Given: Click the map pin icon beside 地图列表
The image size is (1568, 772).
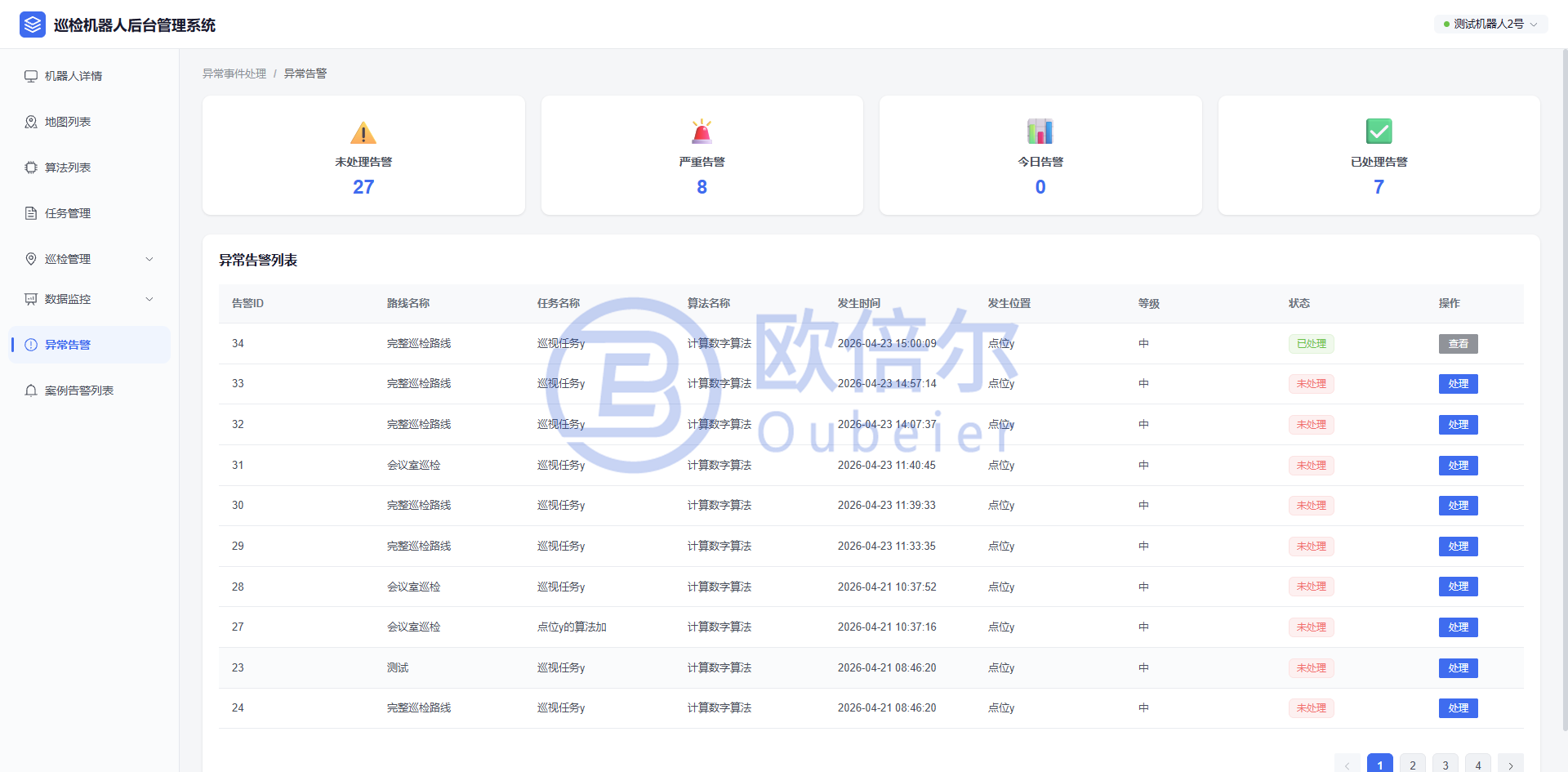Looking at the screenshot, I should tap(31, 122).
